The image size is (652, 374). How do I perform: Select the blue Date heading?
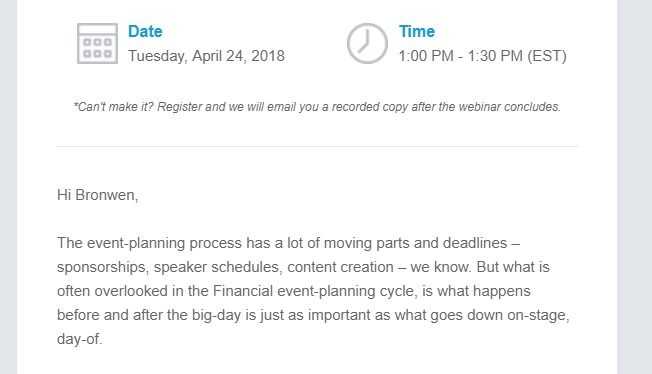(145, 32)
